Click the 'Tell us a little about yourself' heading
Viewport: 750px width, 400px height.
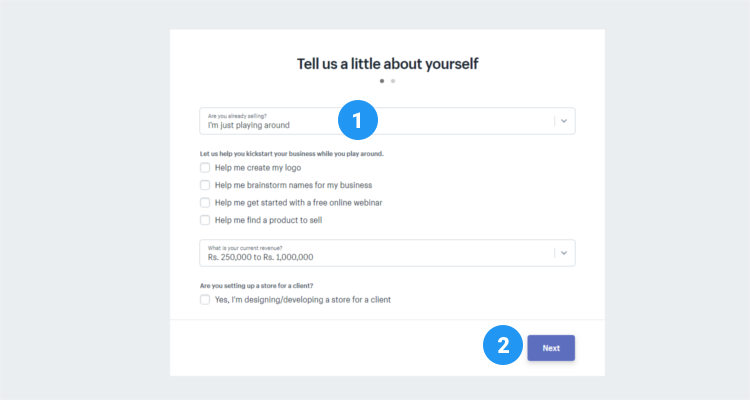[x=387, y=63]
